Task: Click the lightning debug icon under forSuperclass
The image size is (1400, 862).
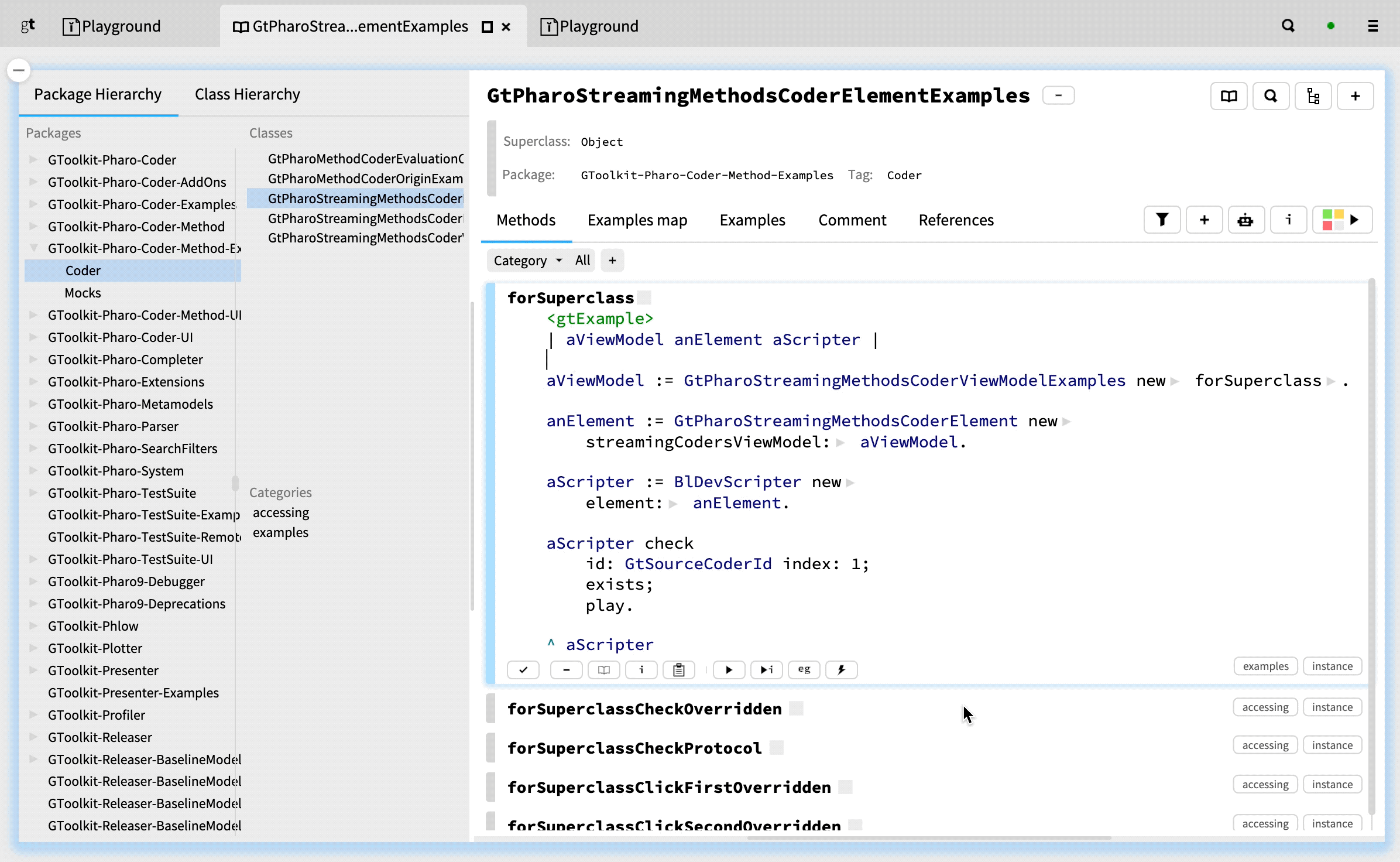Action: click(x=841, y=669)
